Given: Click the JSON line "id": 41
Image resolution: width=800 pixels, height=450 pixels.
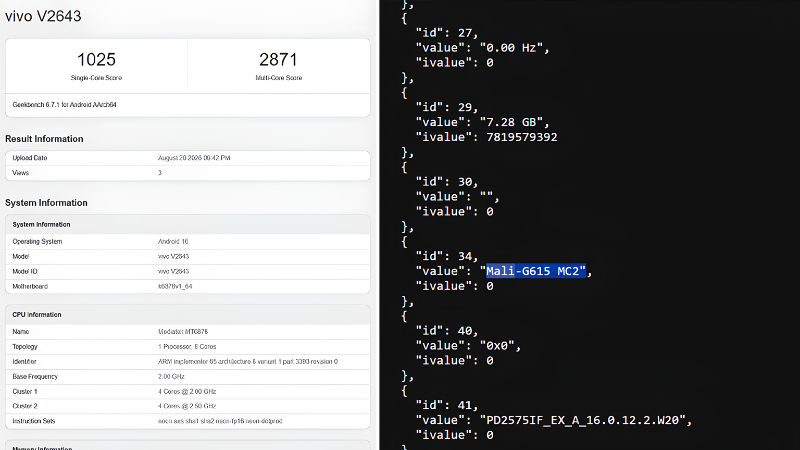Looking at the screenshot, I should coord(447,406).
